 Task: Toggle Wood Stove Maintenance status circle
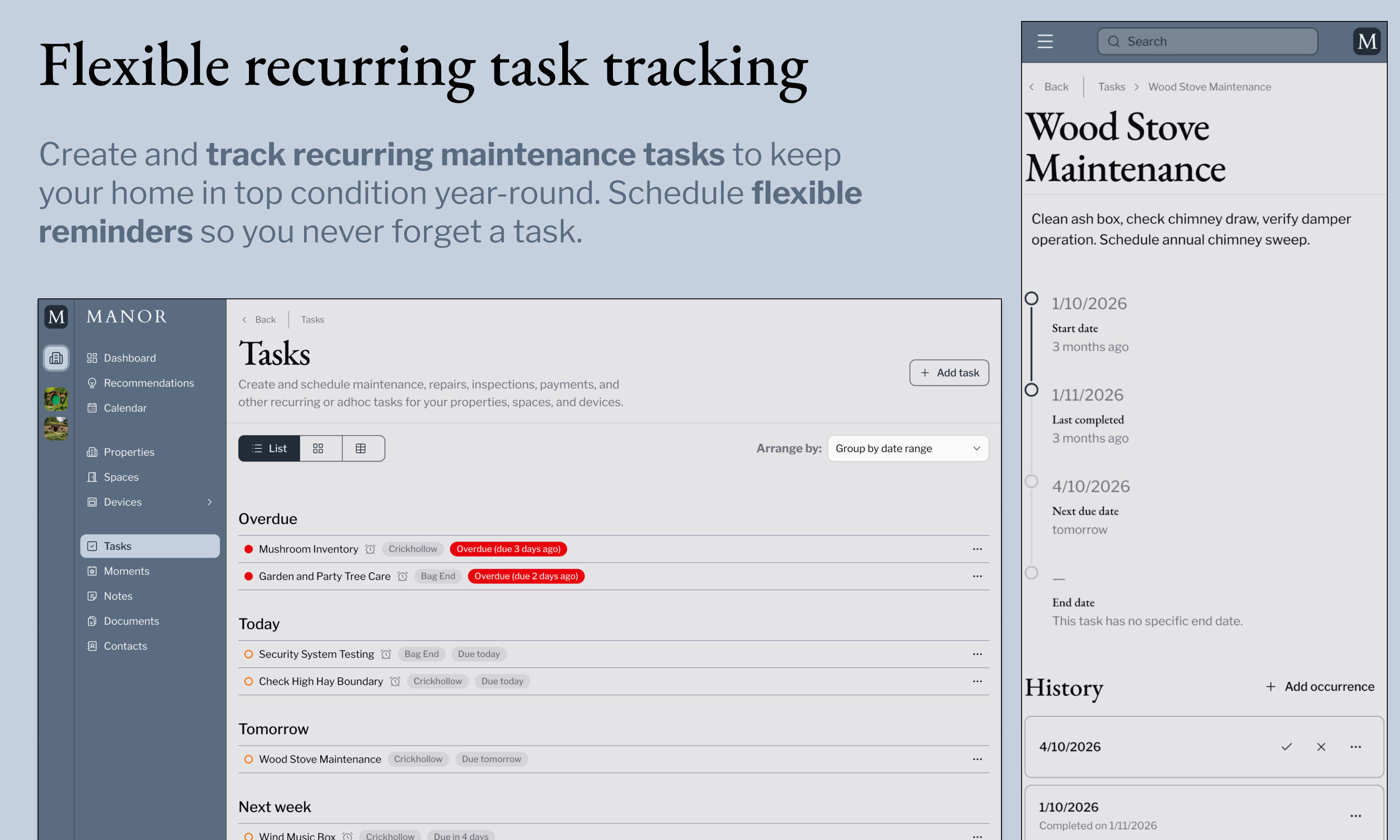248,759
